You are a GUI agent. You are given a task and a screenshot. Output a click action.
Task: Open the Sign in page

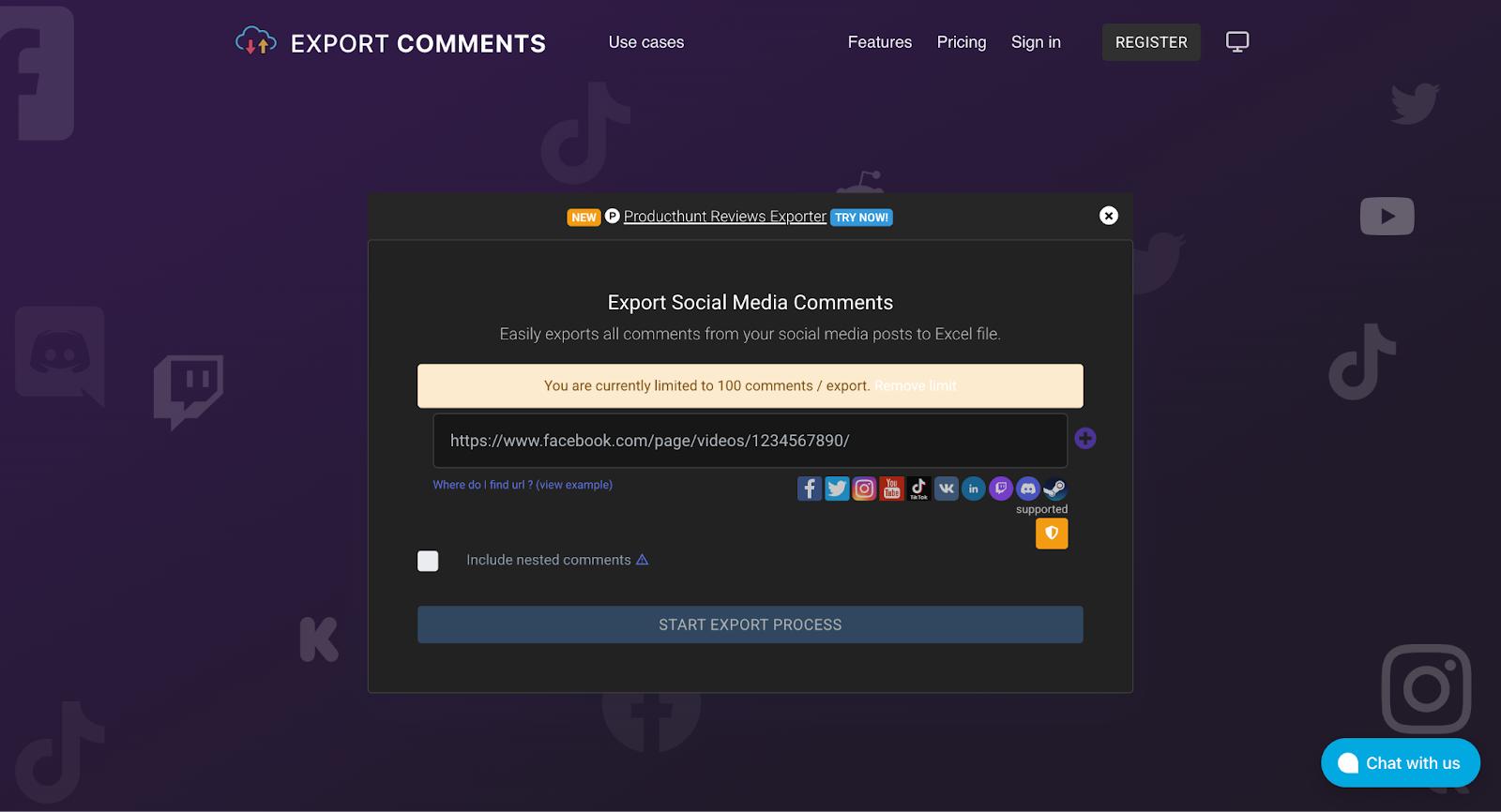tap(1036, 42)
